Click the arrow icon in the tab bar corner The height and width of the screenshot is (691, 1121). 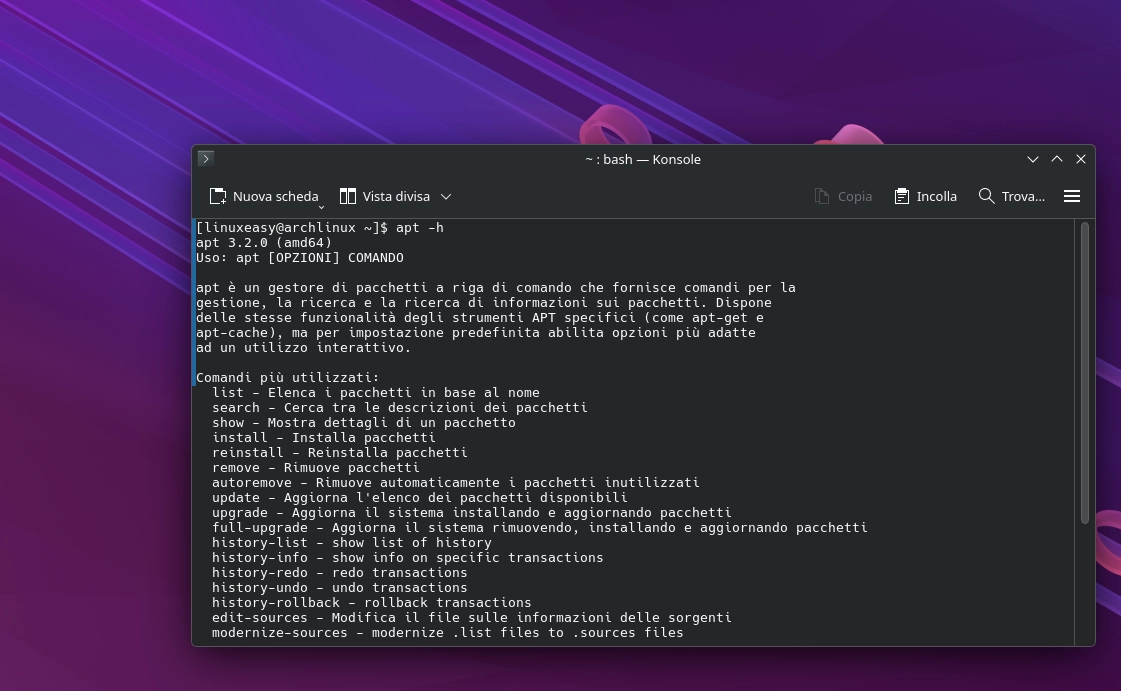(206, 158)
